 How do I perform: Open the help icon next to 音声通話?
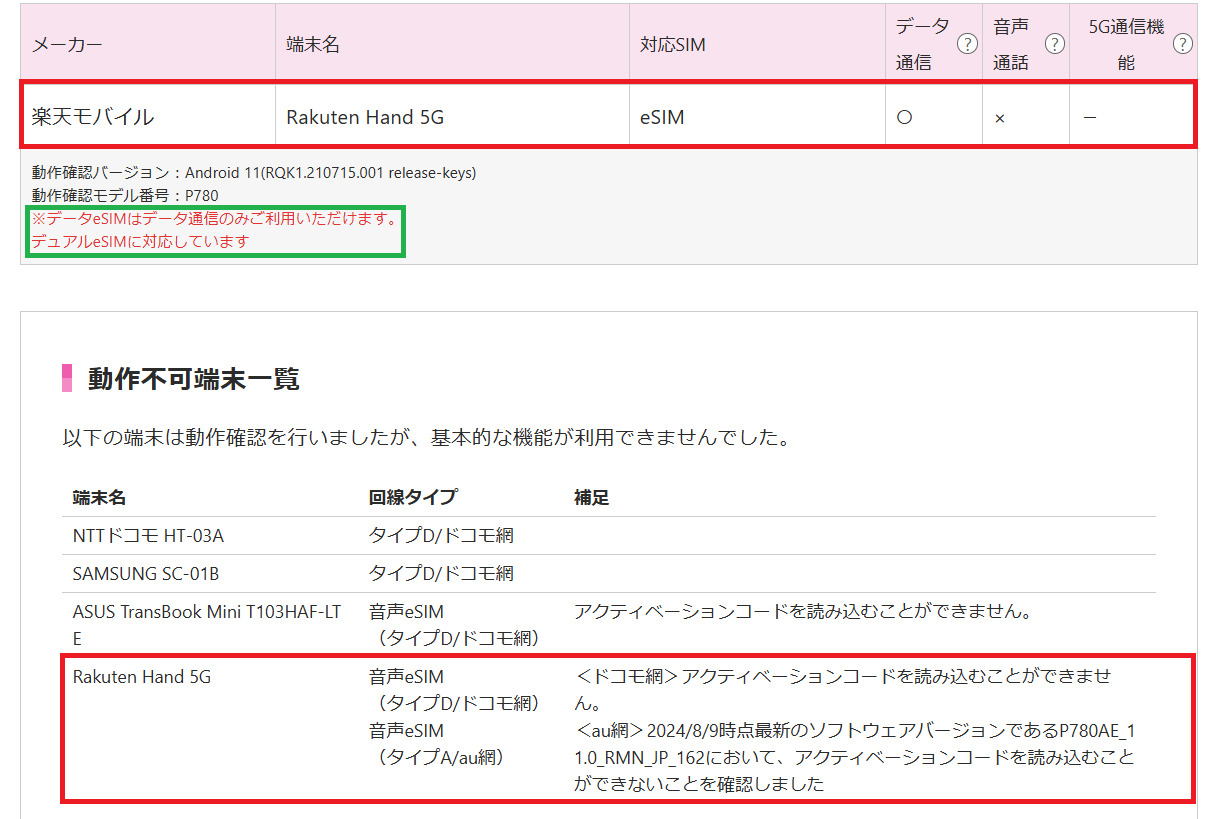tap(1054, 44)
